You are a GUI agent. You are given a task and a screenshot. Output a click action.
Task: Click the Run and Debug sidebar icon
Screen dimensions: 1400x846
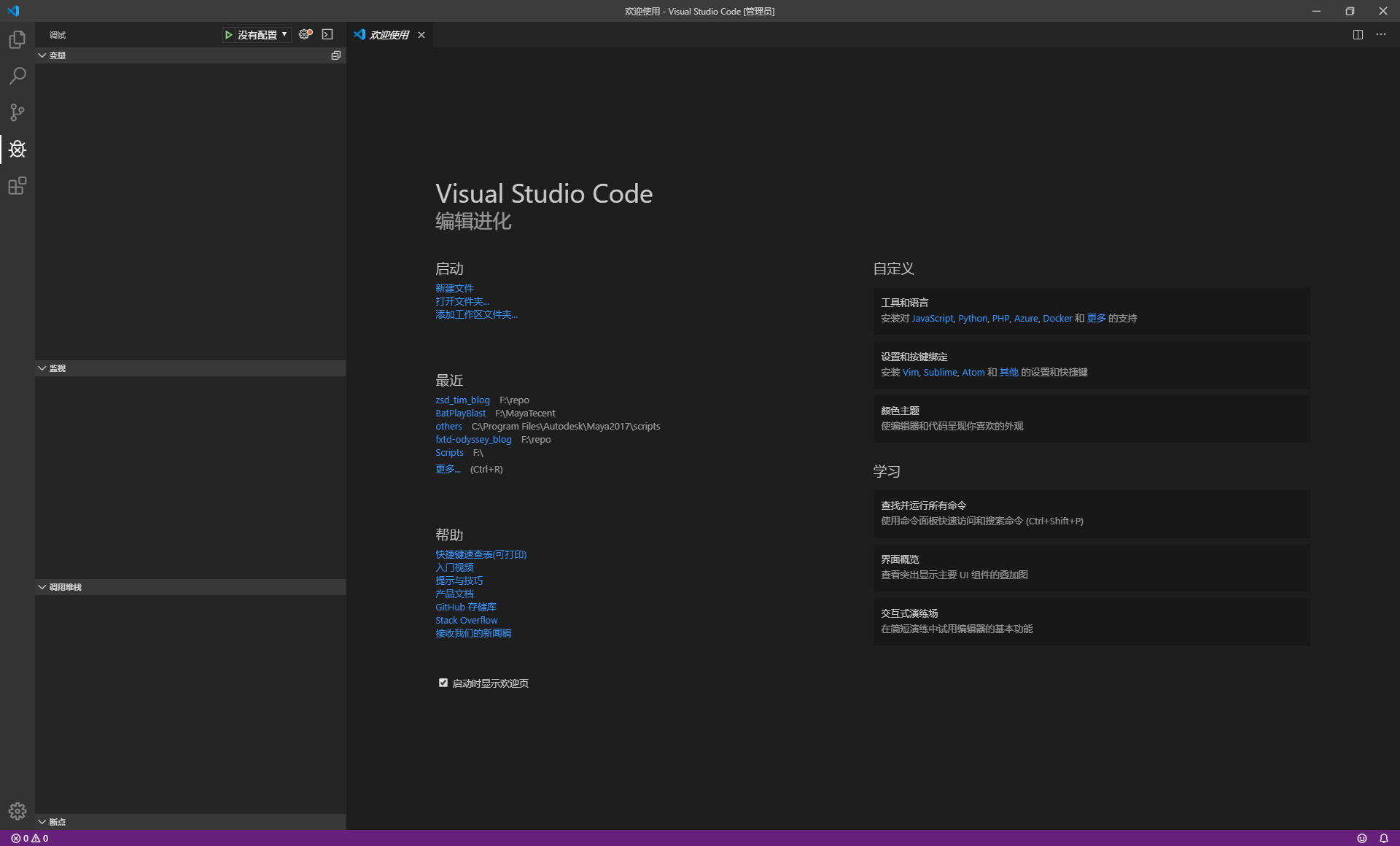(x=17, y=148)
